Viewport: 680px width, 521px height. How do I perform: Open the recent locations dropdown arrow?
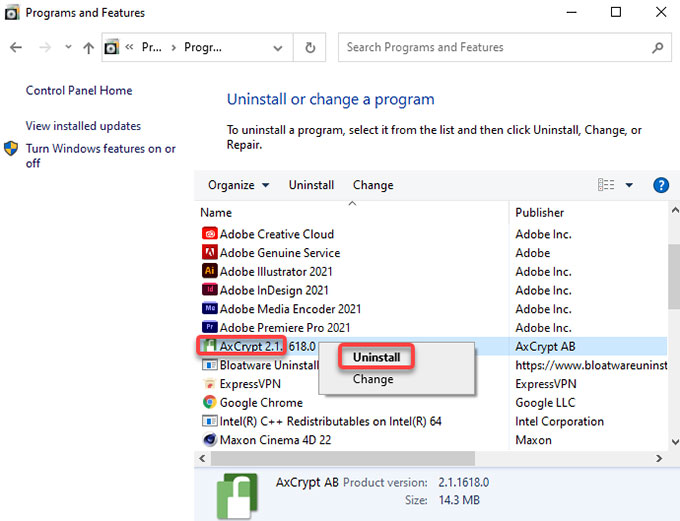[68, 46]
